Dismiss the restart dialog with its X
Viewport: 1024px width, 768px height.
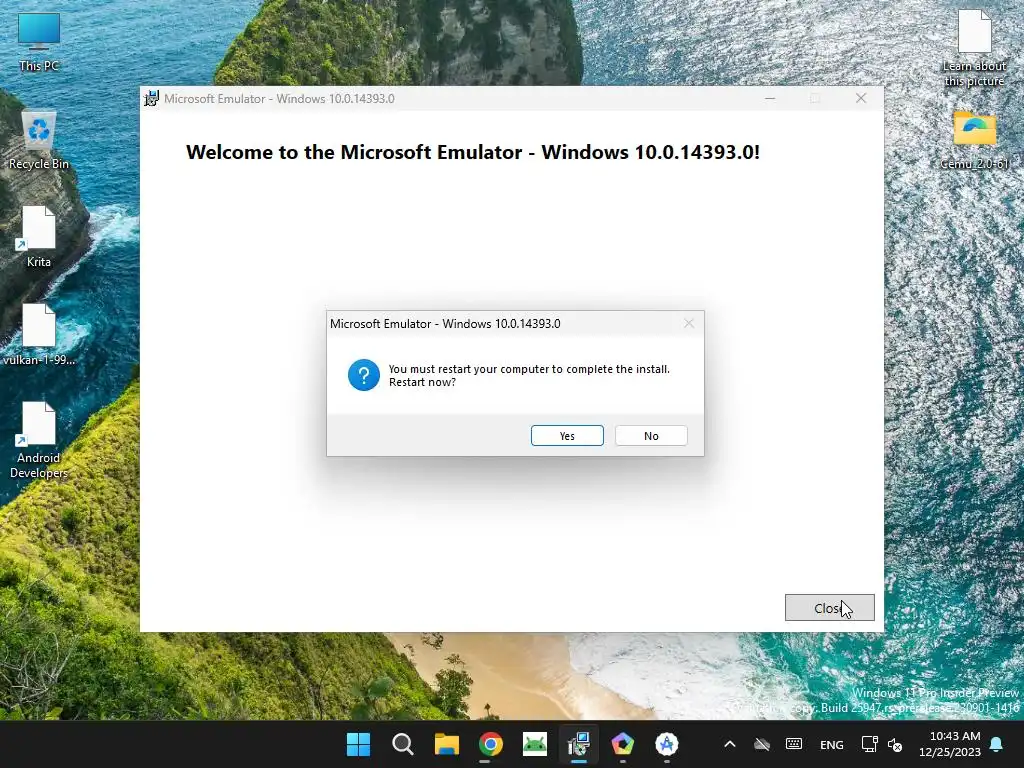coord(688,323)
